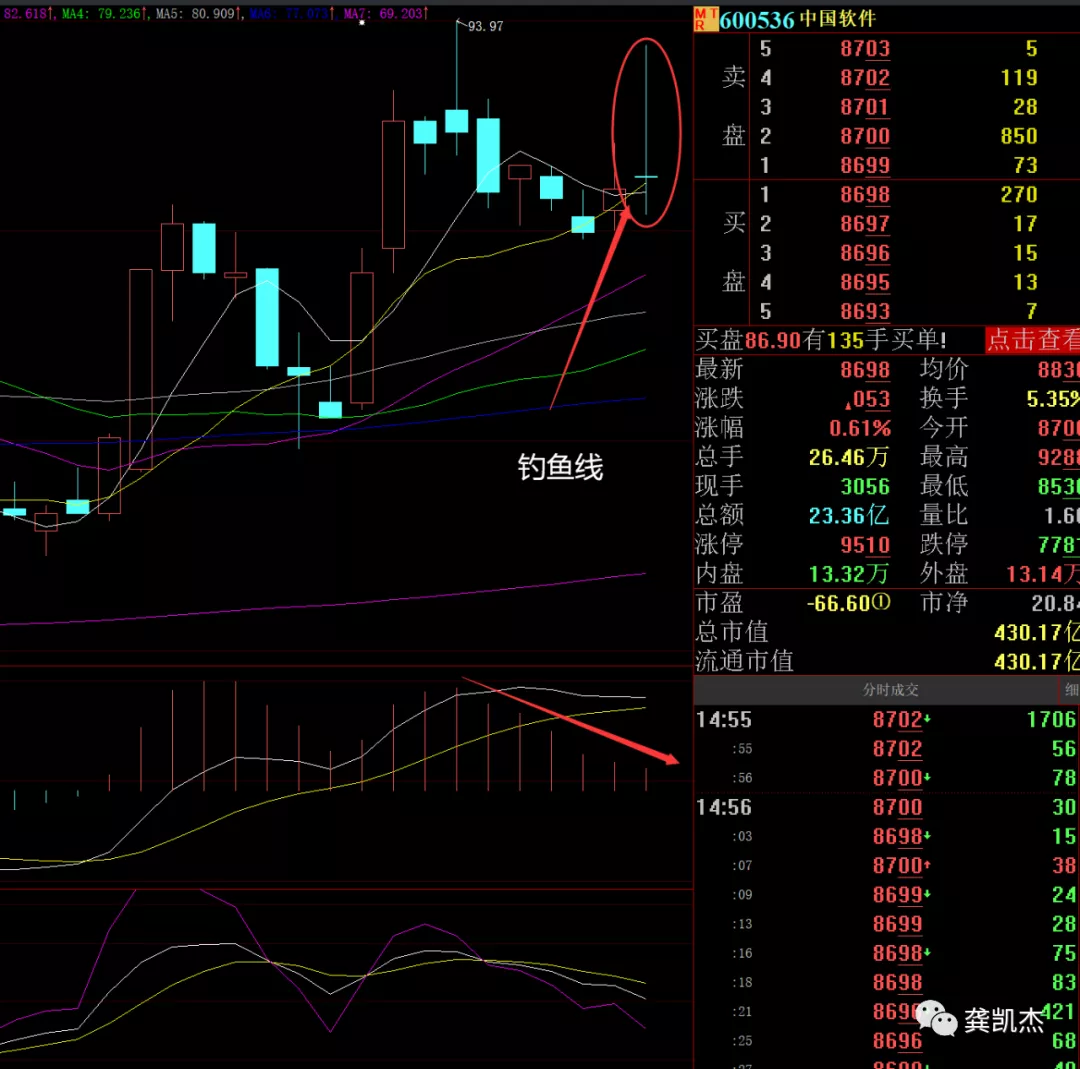This screenshot has width=1080, height=1069.
Task: Click the 总市值 value 430.17亿
Action: (1037, 632)
